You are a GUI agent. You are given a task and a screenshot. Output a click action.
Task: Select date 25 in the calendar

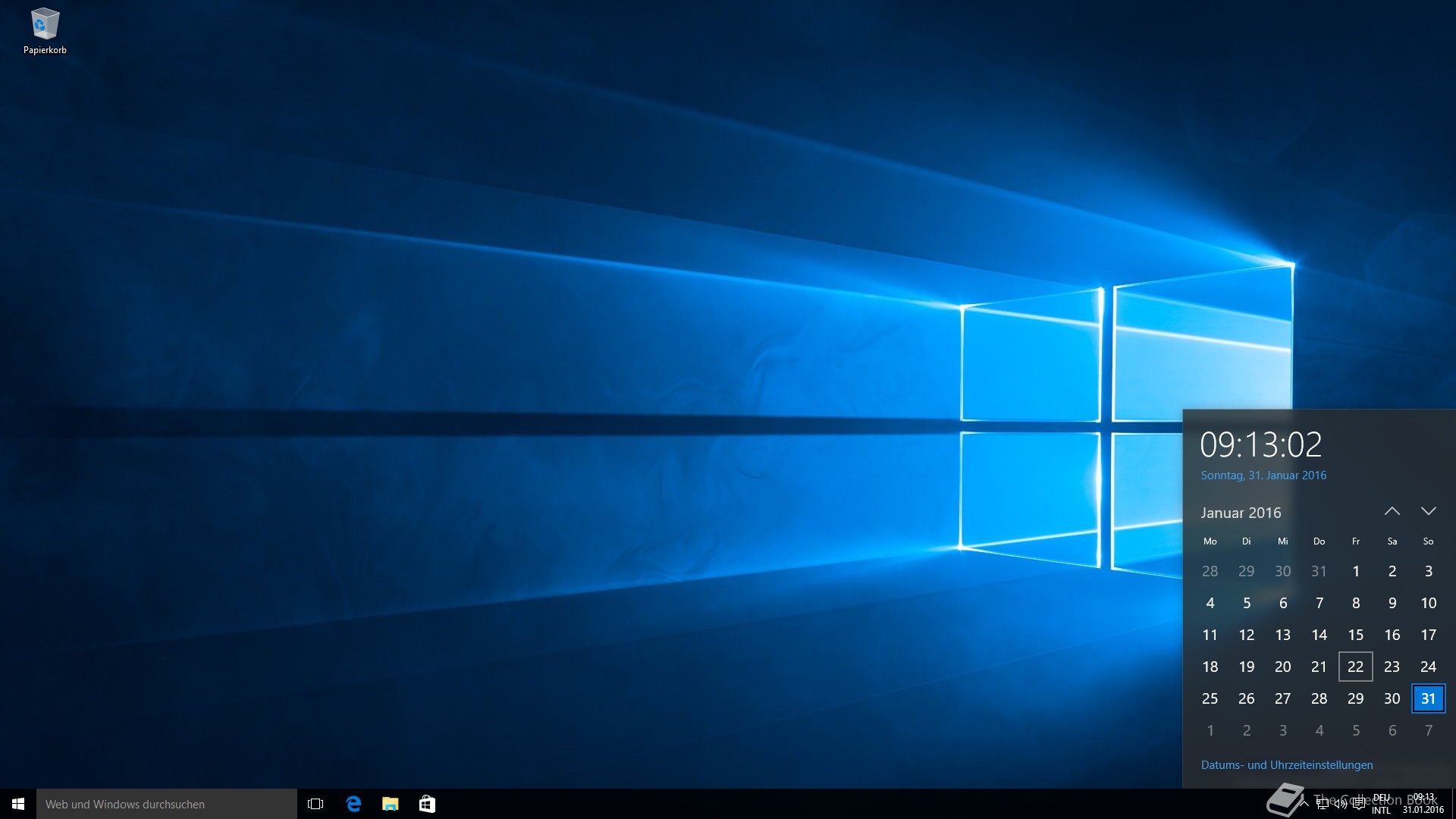1210,698
